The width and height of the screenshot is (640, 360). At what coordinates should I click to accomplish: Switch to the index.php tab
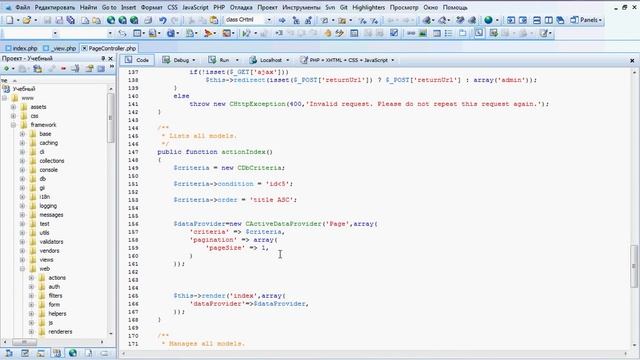click(x=21, y=48)
